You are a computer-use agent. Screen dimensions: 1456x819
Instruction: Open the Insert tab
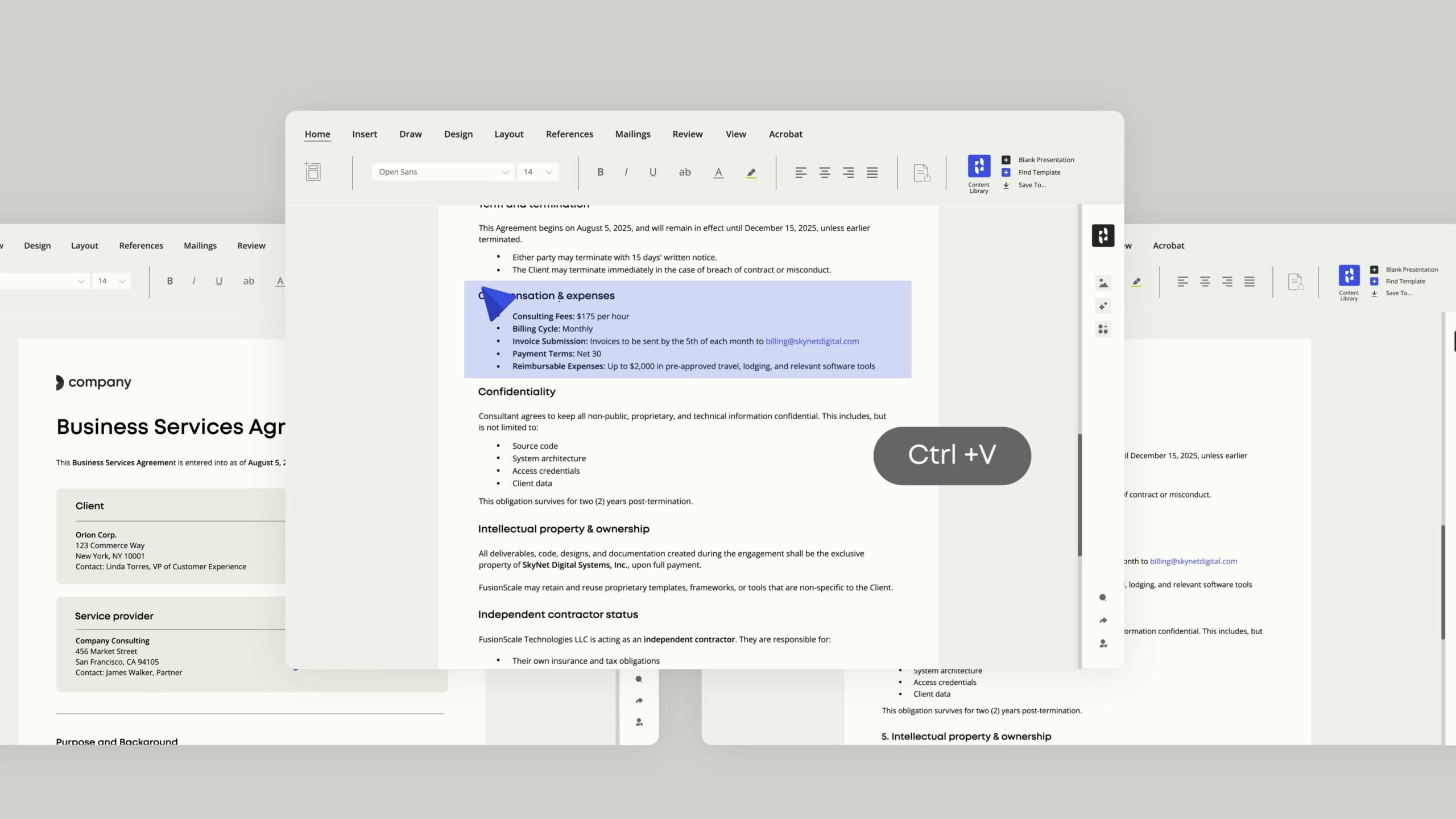click(x=365, y=134)
